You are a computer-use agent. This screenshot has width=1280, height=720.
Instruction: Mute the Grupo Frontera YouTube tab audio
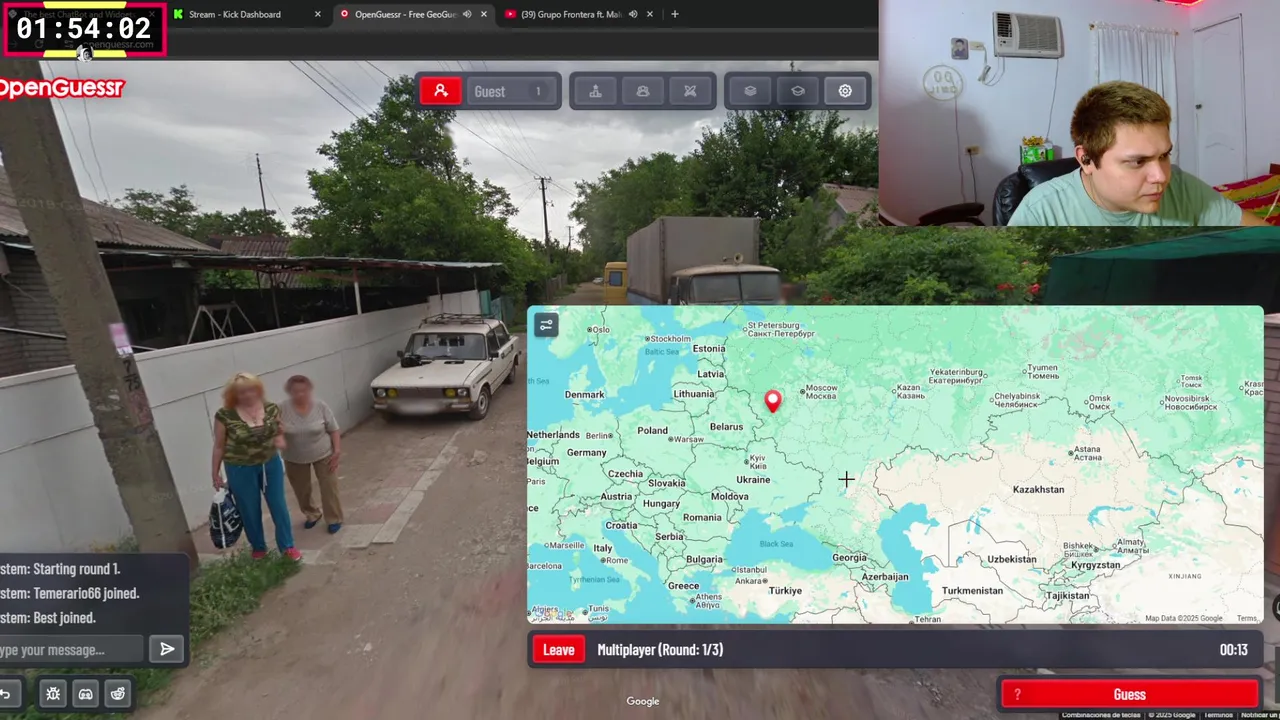[x=633, y=14]
